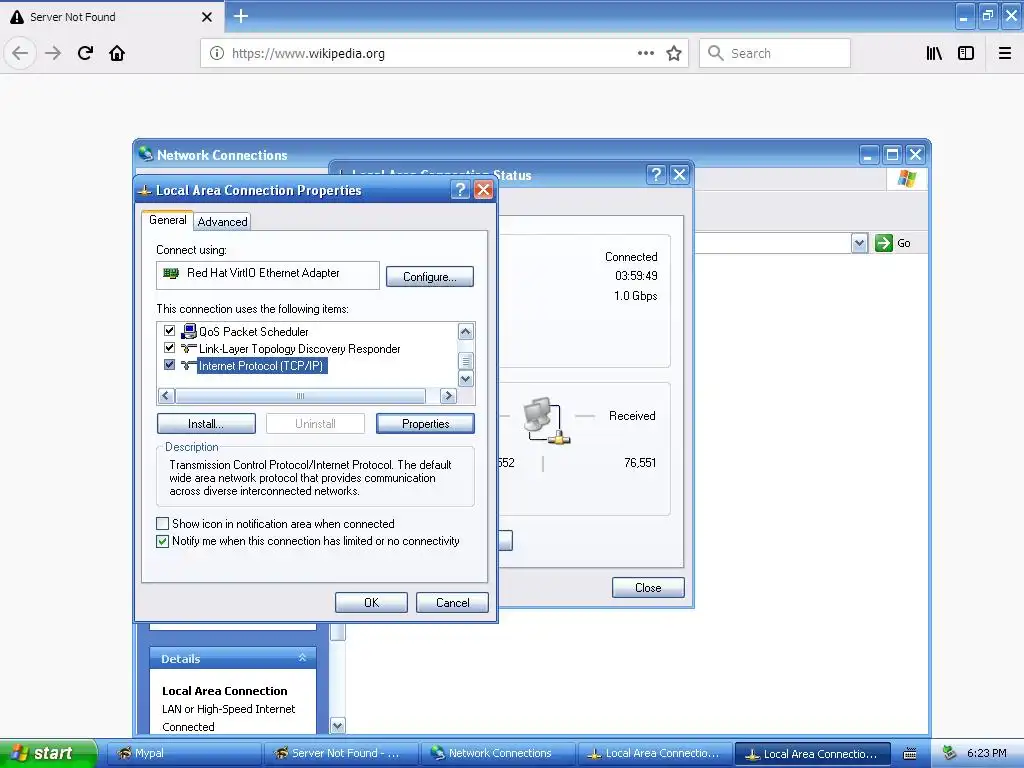Click the green Go arrow in Network Connections

click(884, 243)
